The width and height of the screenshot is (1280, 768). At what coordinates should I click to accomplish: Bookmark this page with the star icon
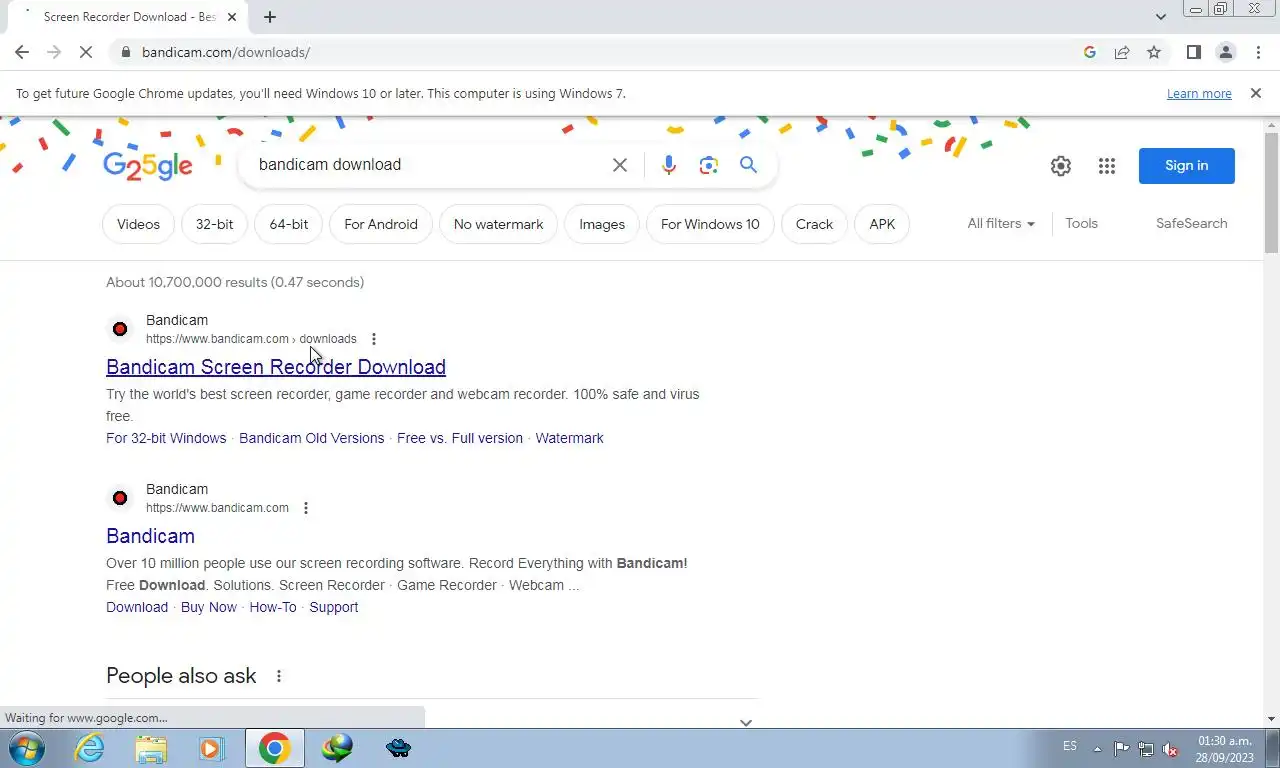click(1154, 52)
